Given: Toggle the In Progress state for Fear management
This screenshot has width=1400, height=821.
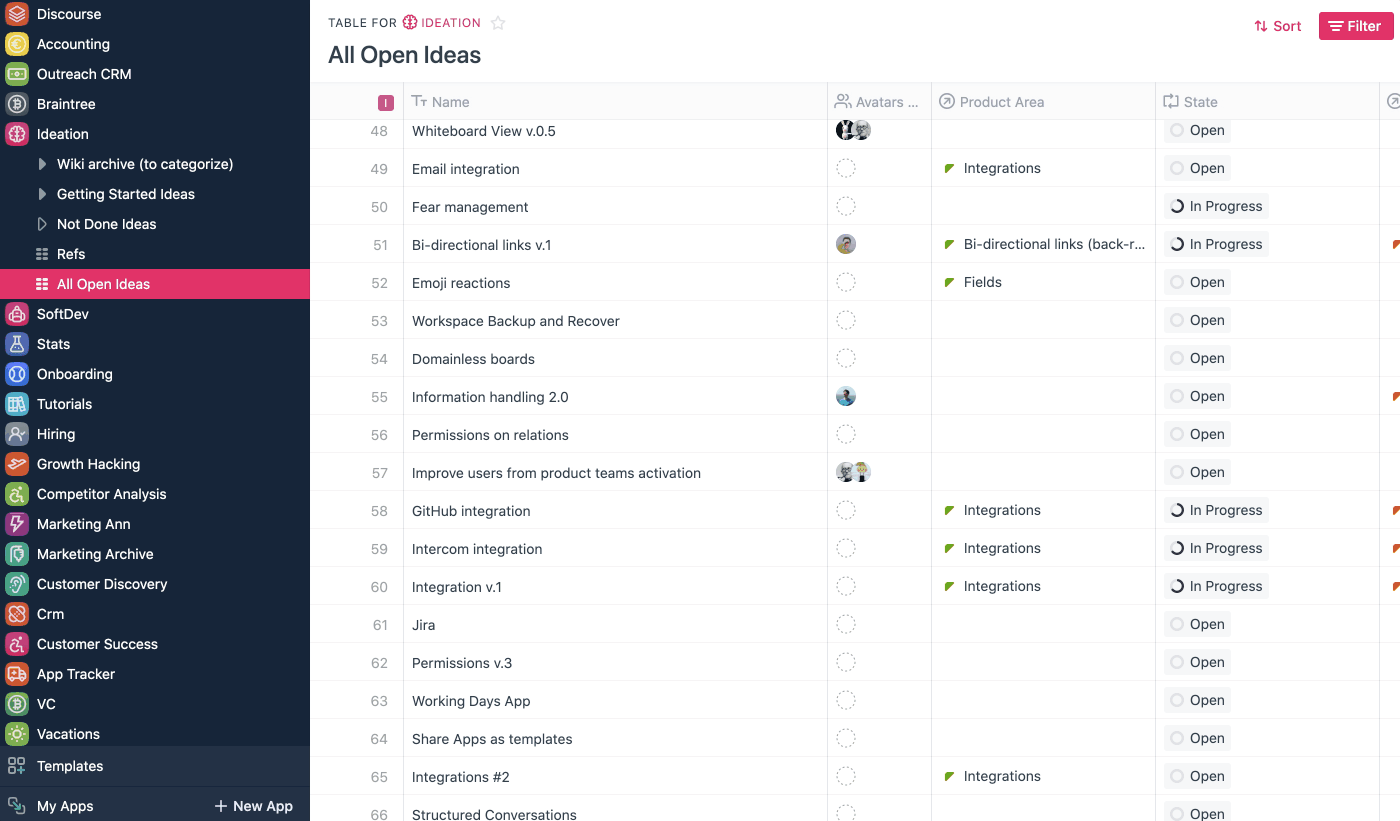Looking at the screenshot, I should [1216, 207].
